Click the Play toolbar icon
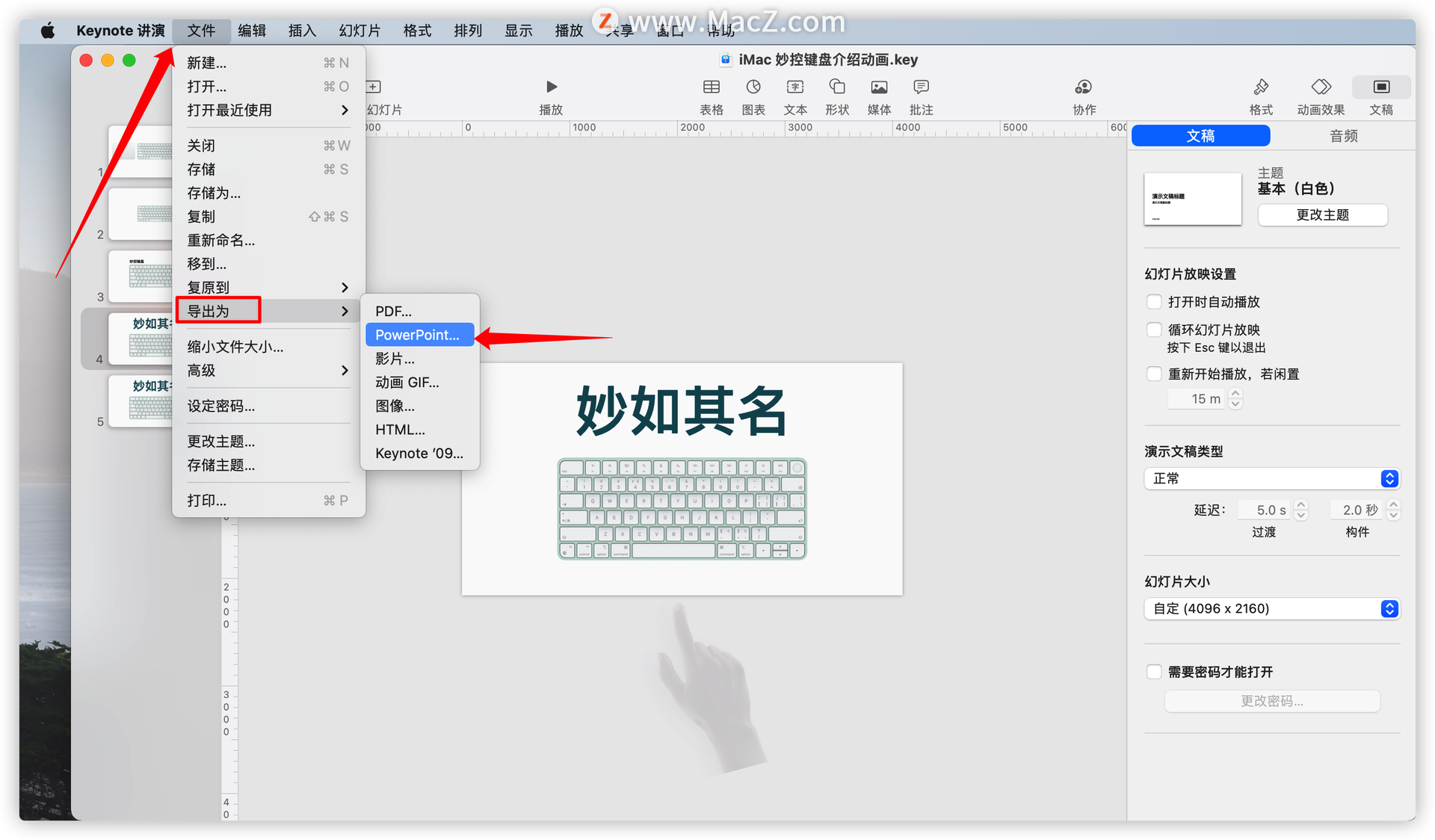This screenshot has height=840, width=1435. [551, 87]
